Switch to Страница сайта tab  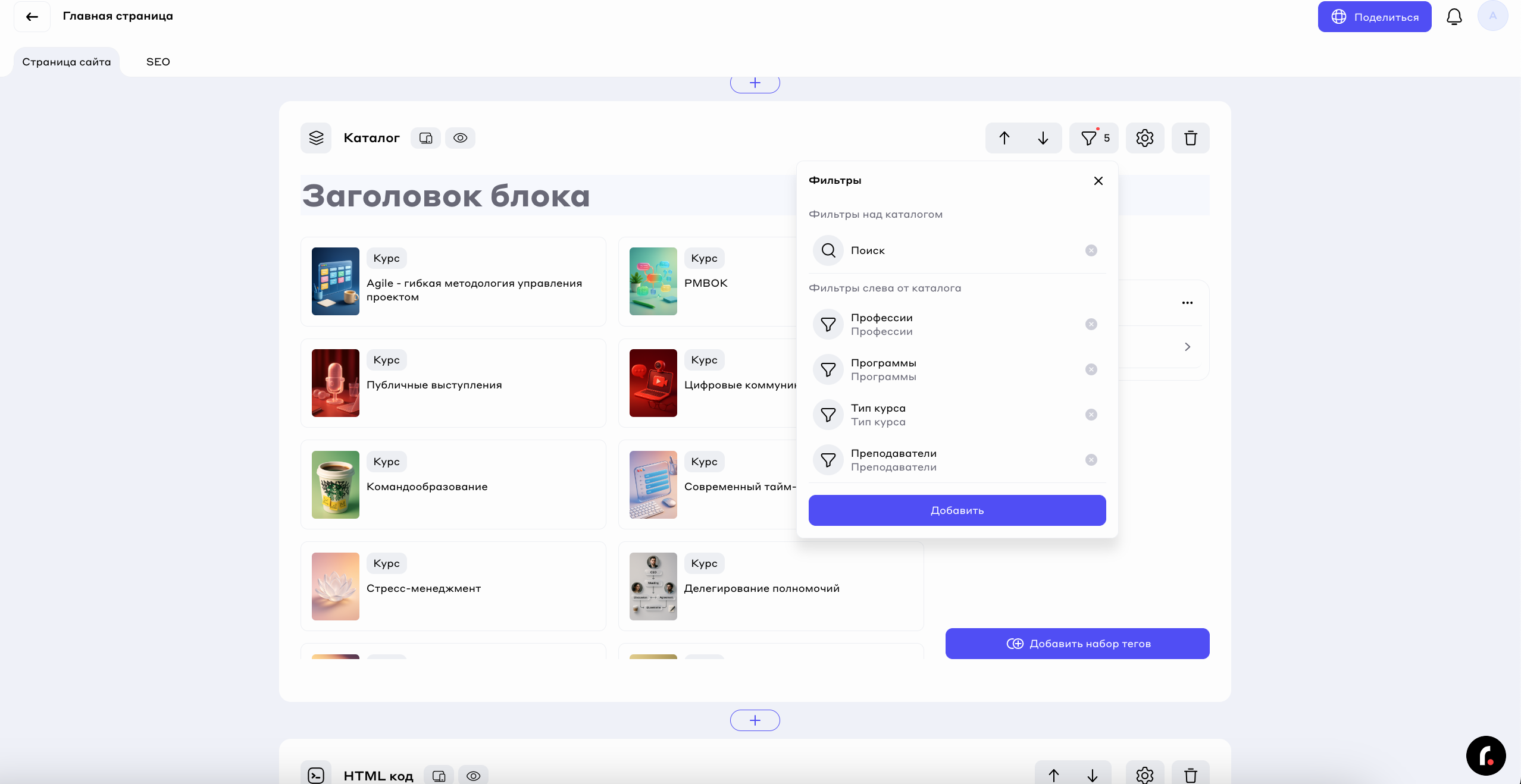tap(67, 62)
